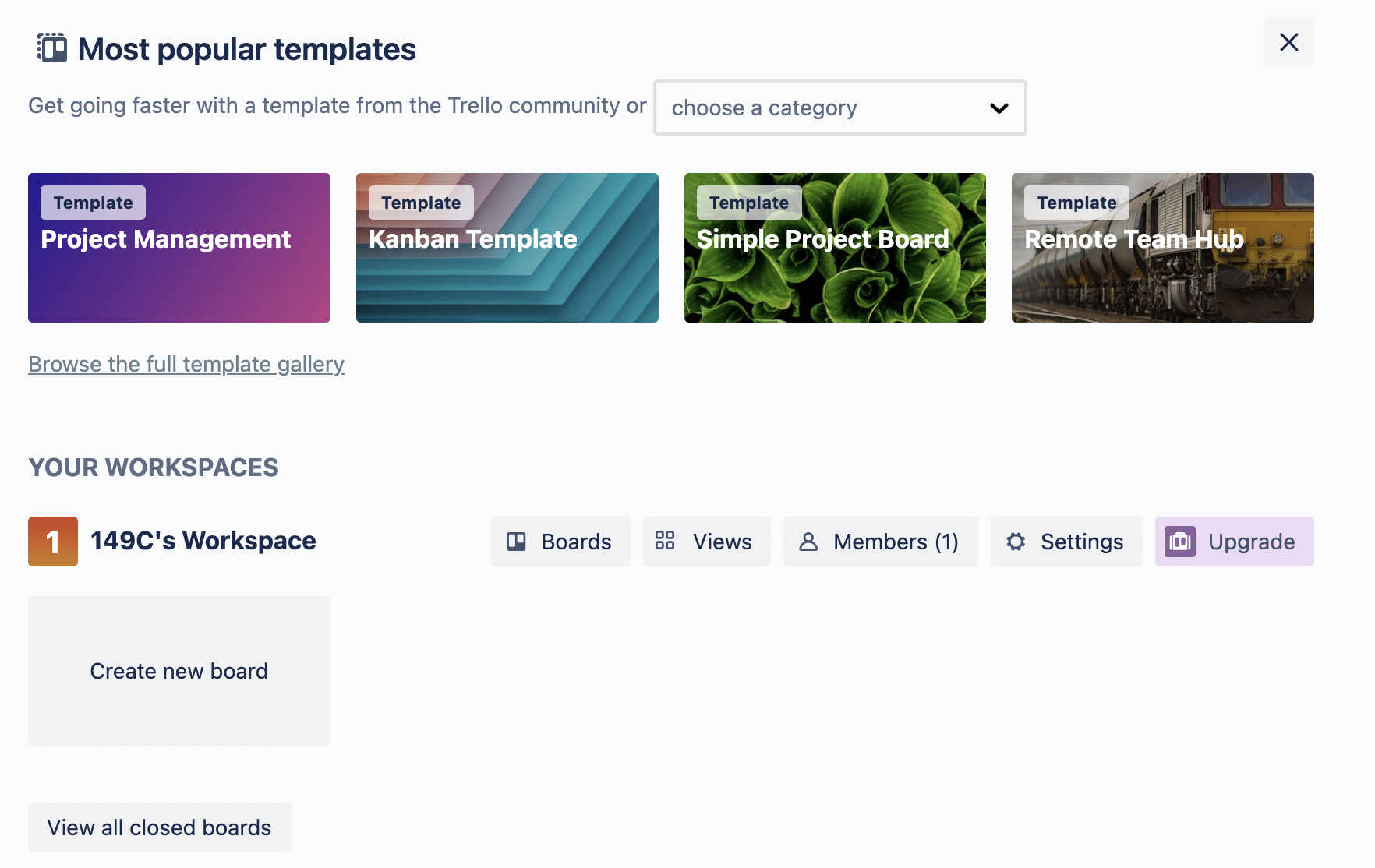Click the Template badge on Simple Project Board
Viewport: 1375px width, 868px height.
749,203
